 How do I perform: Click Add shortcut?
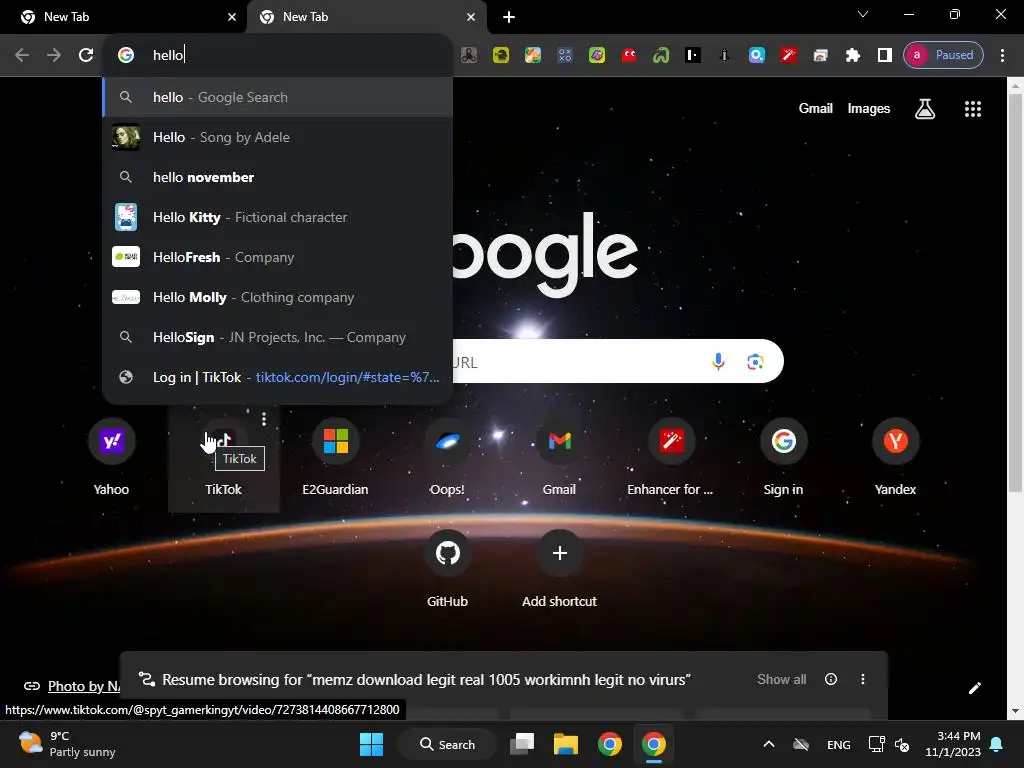(560, 570)
